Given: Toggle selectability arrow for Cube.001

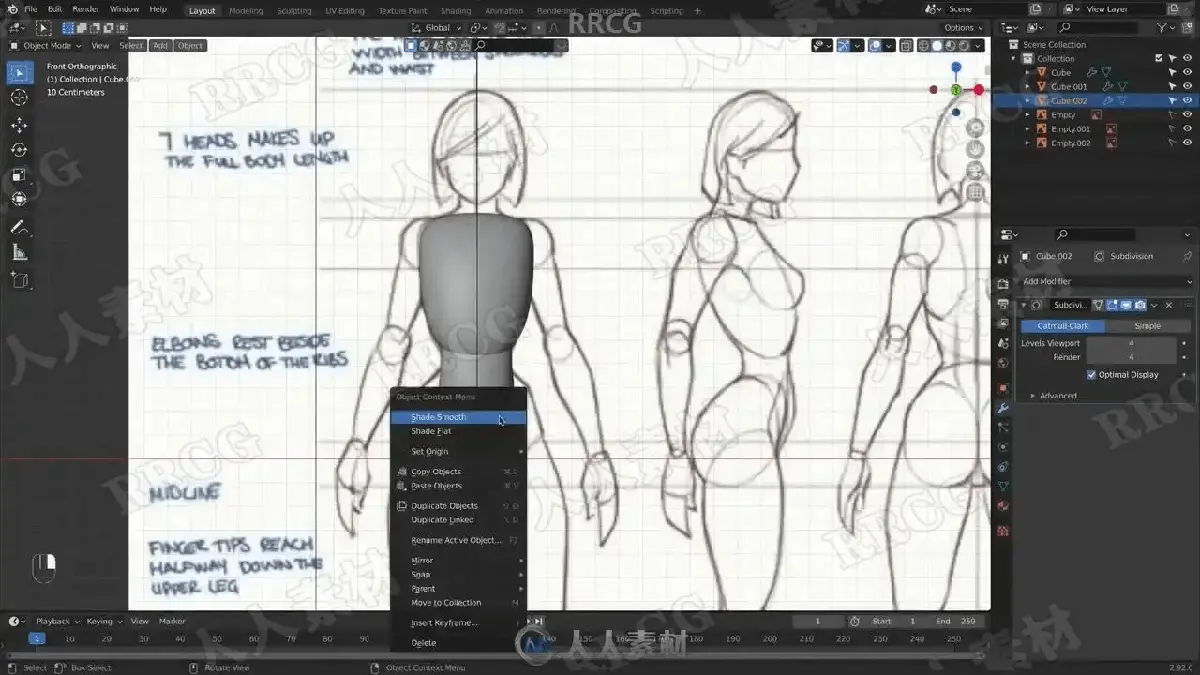Looking at the screenshot, I should [x=1173, y=86].
